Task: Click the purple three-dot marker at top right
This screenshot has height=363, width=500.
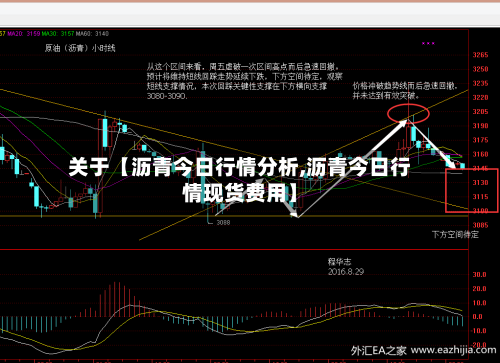Action: (x=428, y=43)
